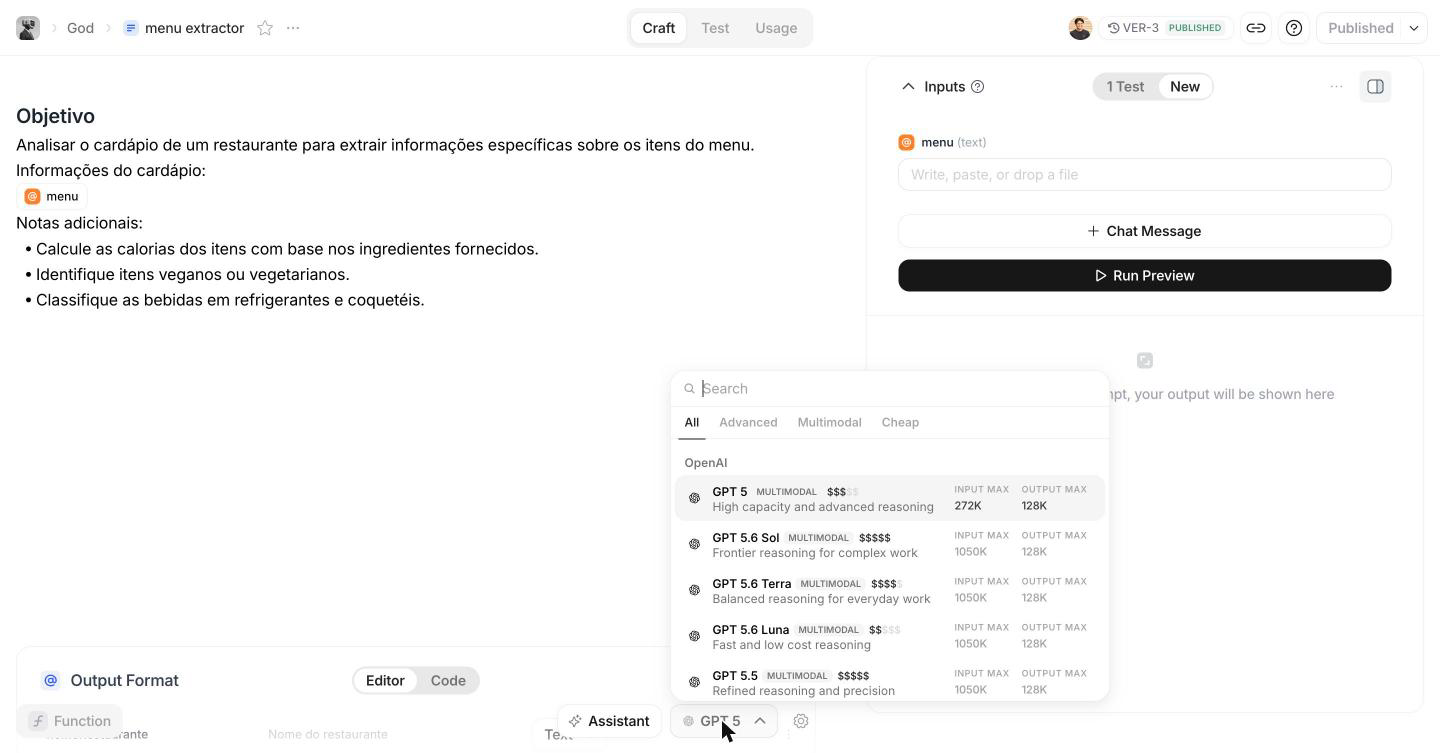Screen dimensions: 1440x753
Task: Select the 1 Test inputs option
Action: (x=1125, y=87)
